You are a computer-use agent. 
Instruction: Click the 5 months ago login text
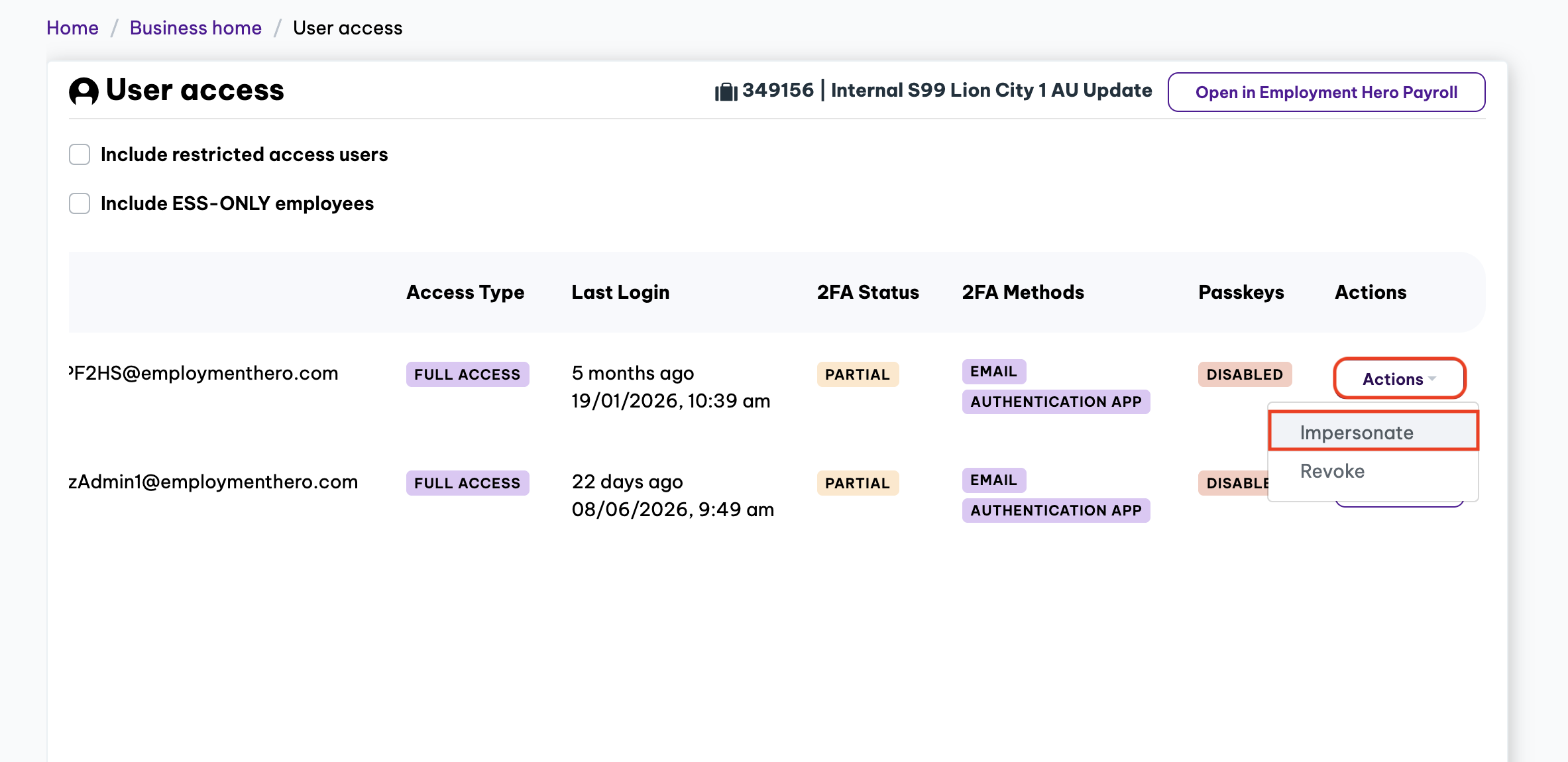click(633, 373)
